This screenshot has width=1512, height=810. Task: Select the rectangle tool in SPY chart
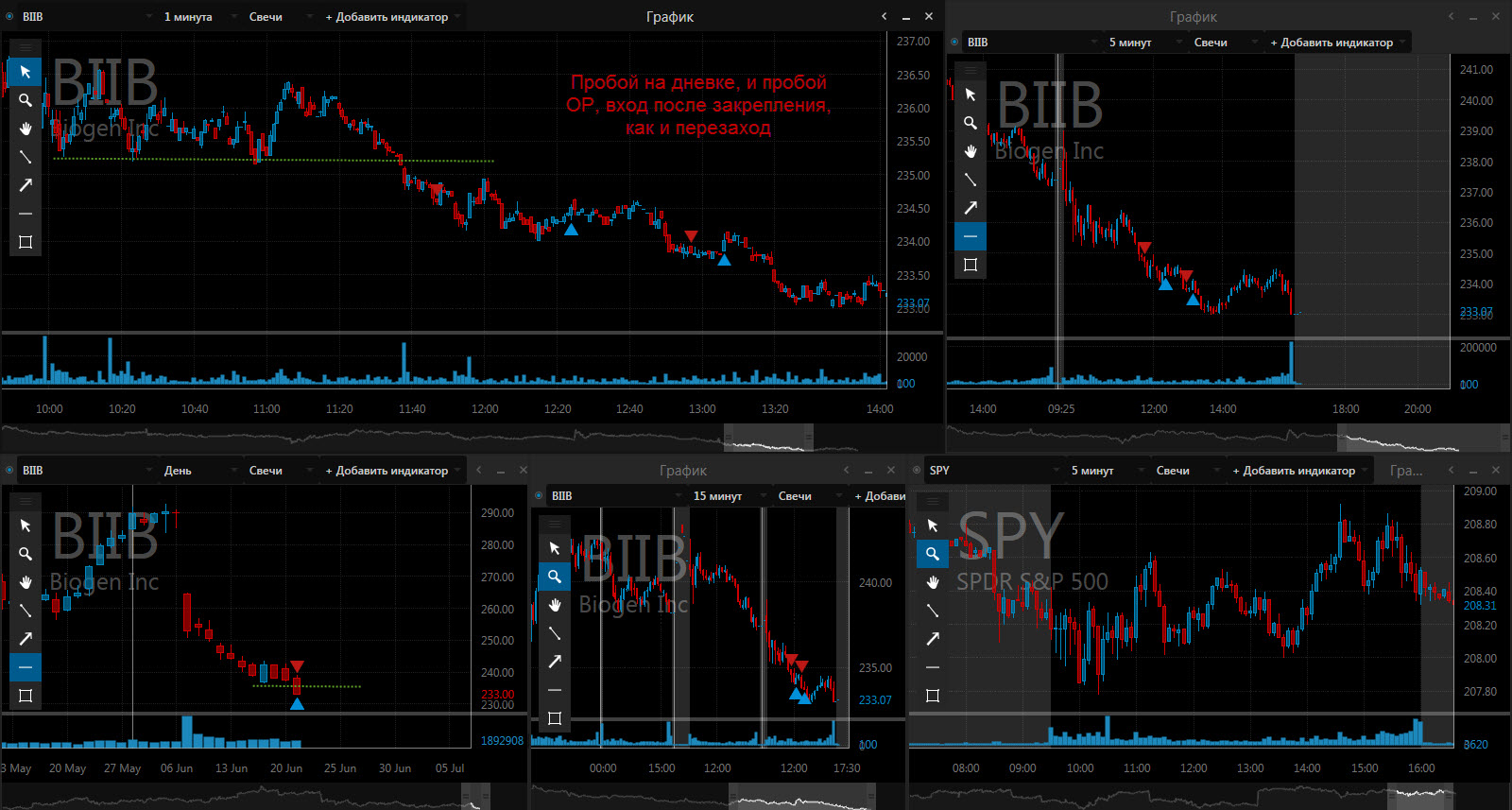pyautogui.click(x=933, y=696)
